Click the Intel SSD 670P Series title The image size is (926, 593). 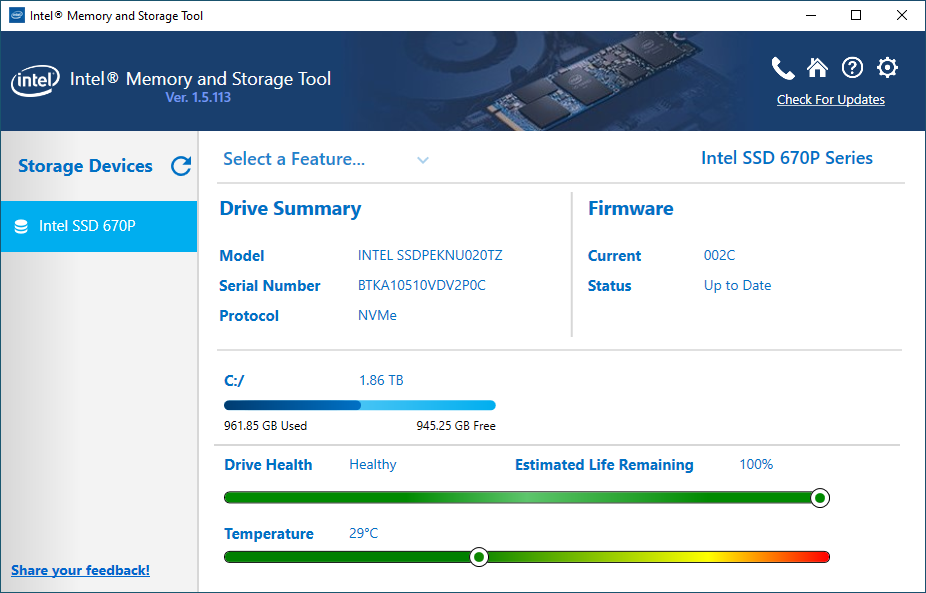click(x=786, y=158)
